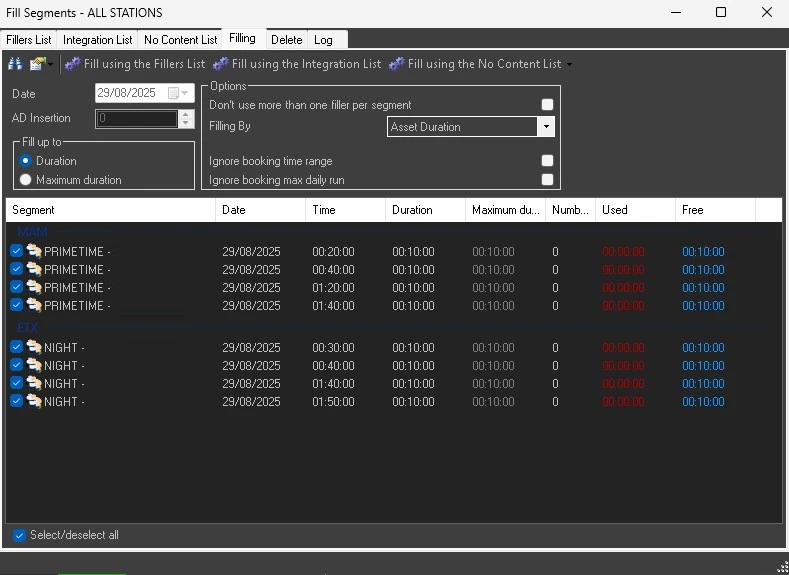This screenshot has width=789, height=575.
Task: Click inside the AD Insertion number field
Action: click(x=136, y=118)
